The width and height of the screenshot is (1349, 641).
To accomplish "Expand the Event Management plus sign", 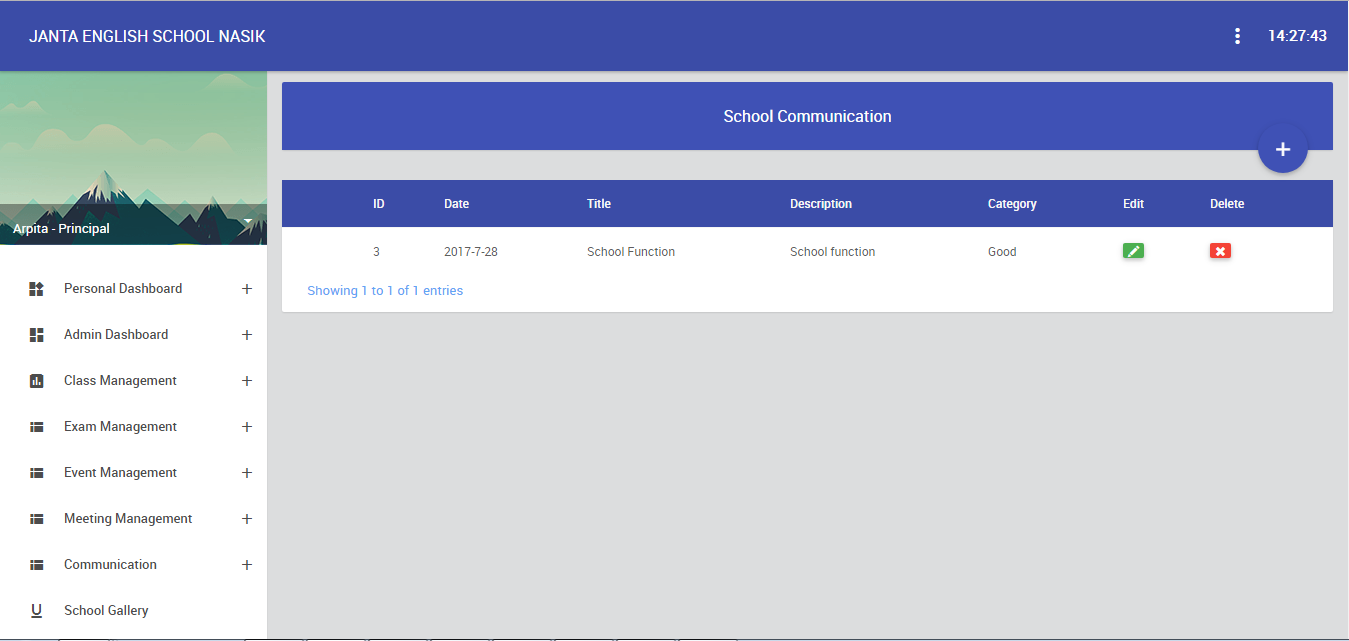I will click(x=247, y=473).
